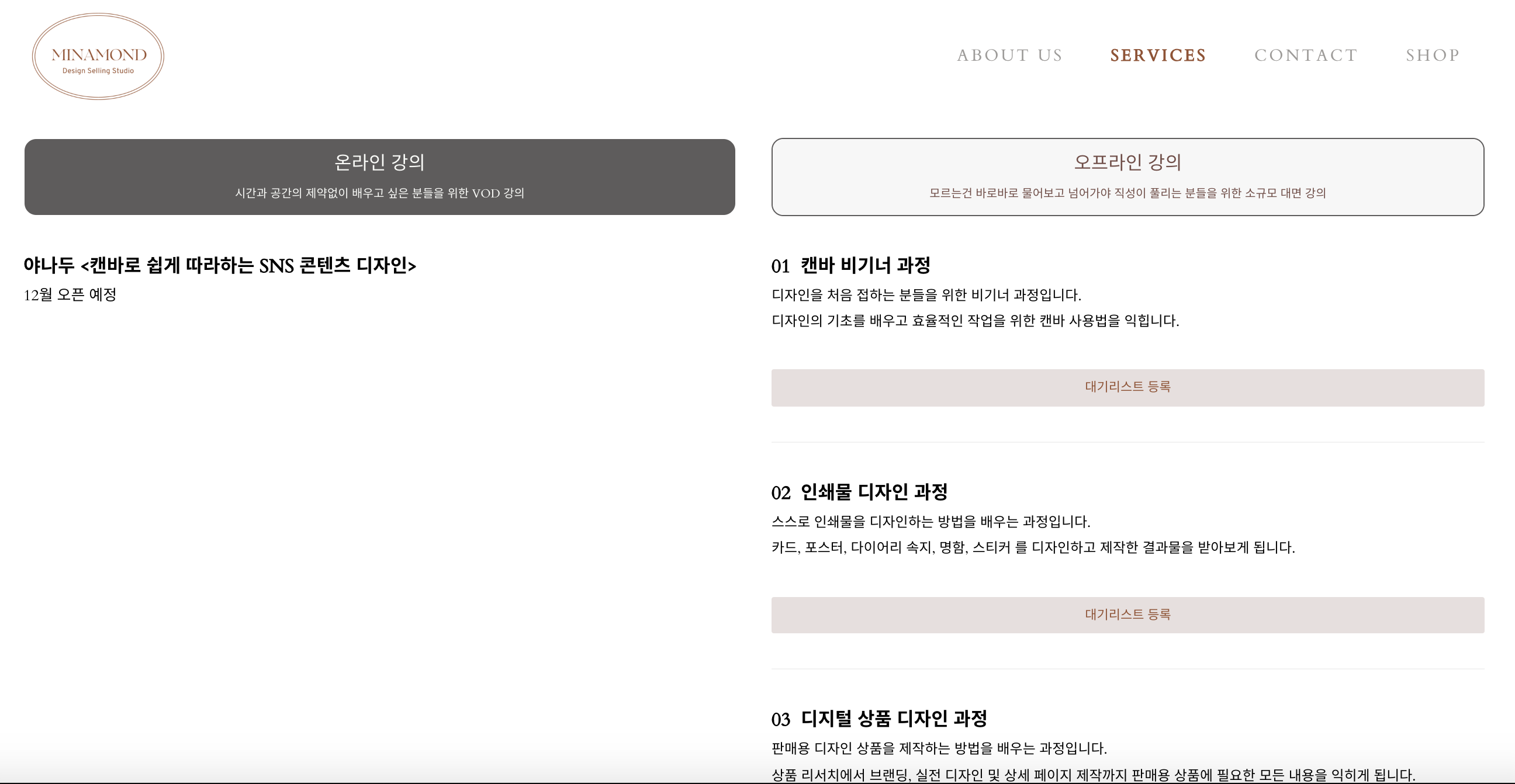The width and height of the screenshot is (1515, 784).
Task: Click the 01 캔바 비기너 과정 heading
Action: pos(850,266)
